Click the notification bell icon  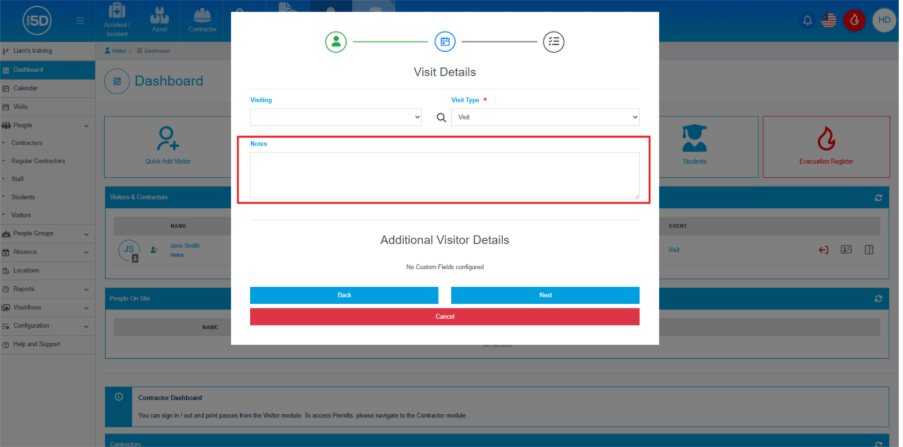tap(808, 20)
